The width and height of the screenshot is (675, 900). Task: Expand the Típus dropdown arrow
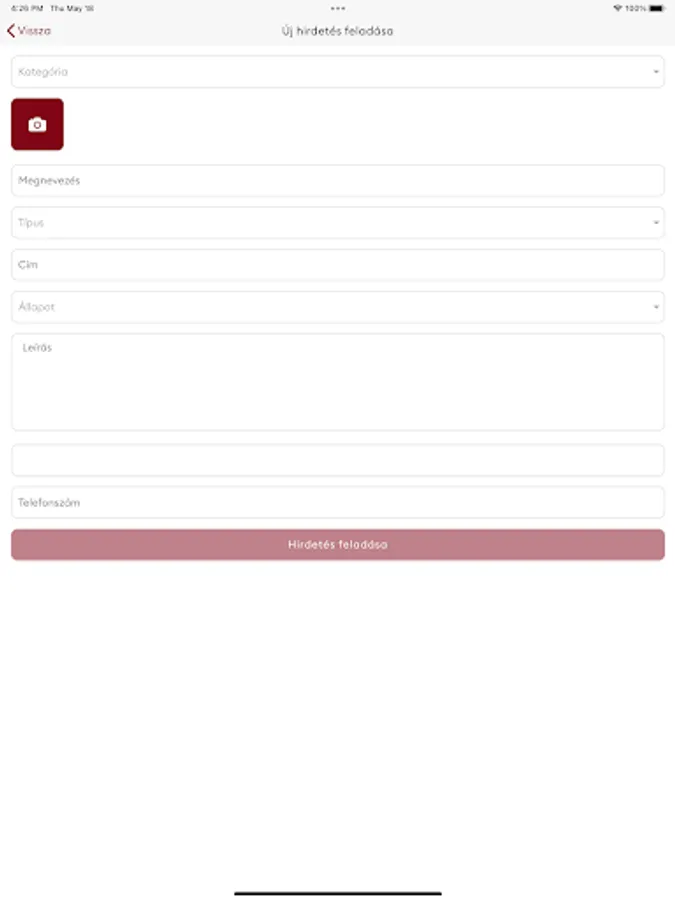656,223
